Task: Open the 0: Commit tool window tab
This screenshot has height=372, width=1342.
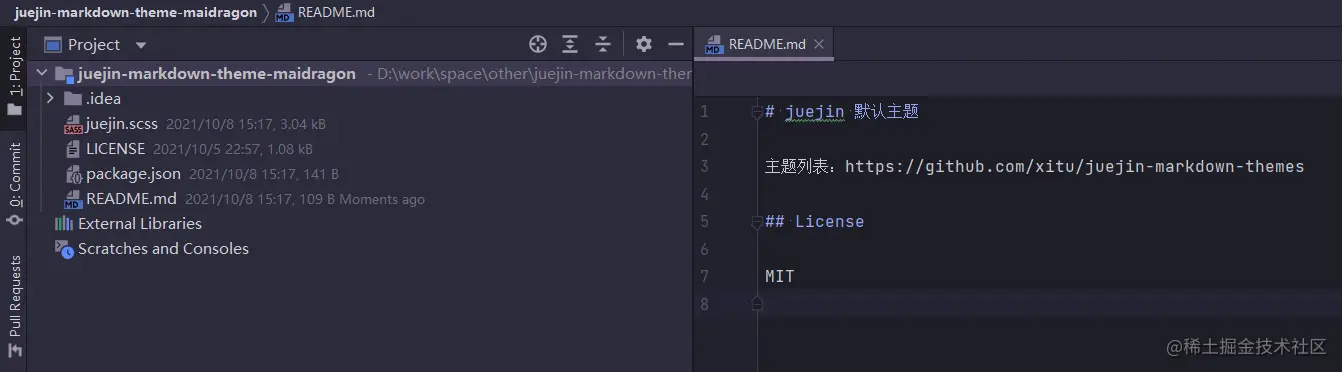Action: coord(14,184)
